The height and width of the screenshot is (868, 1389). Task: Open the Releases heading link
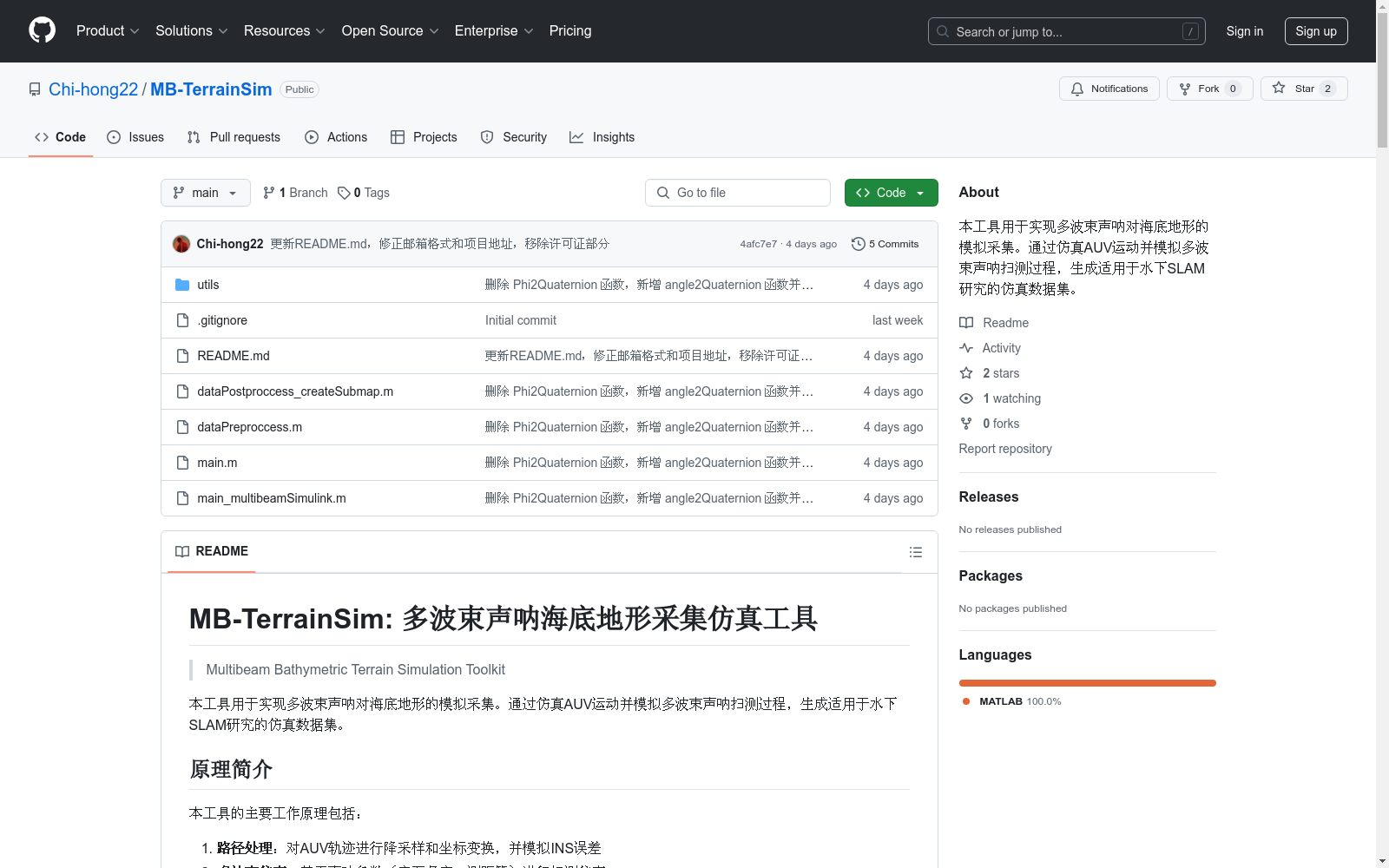point(989,496)
